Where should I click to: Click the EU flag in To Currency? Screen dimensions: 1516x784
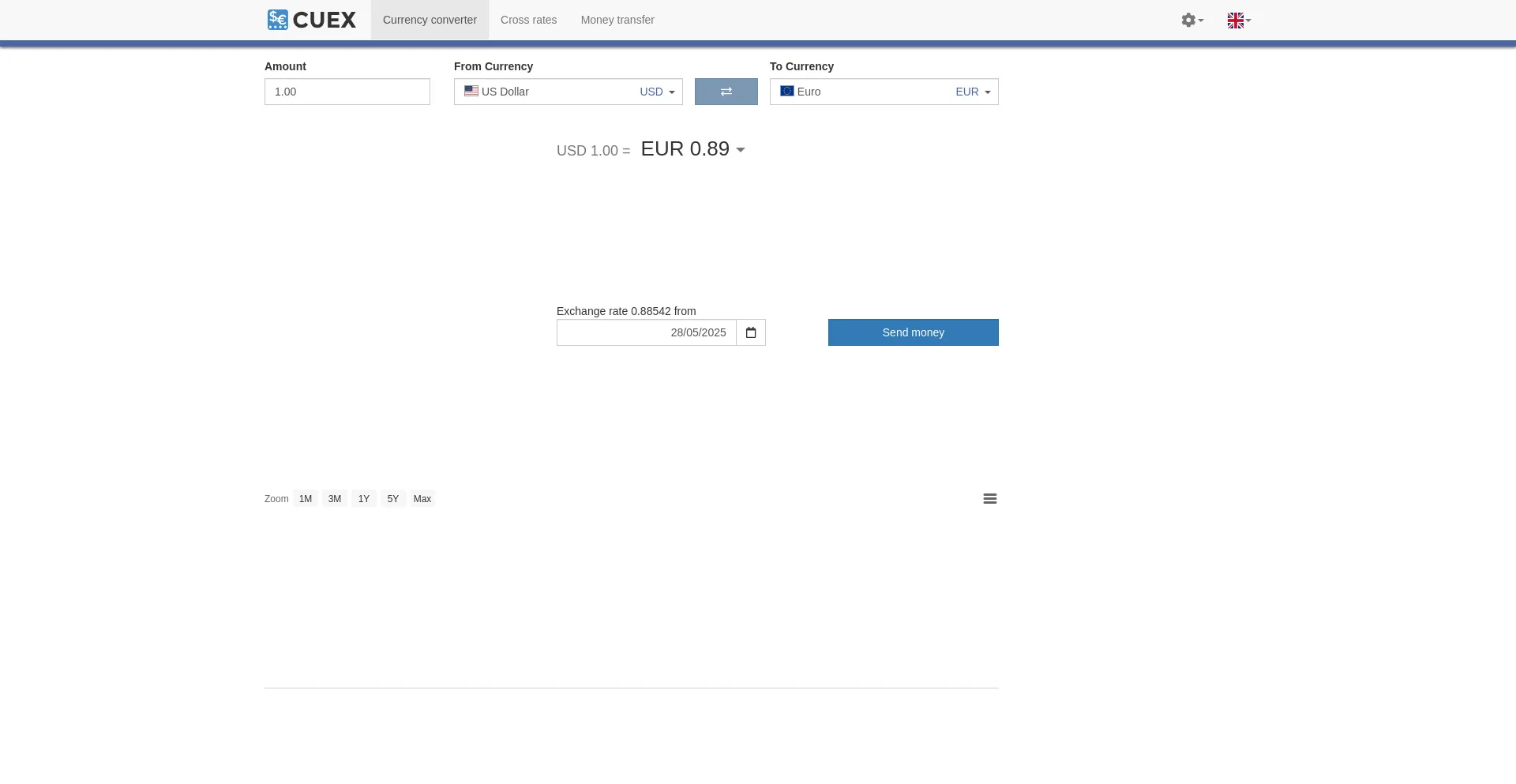pyautogui.click(x=787, y=91)
